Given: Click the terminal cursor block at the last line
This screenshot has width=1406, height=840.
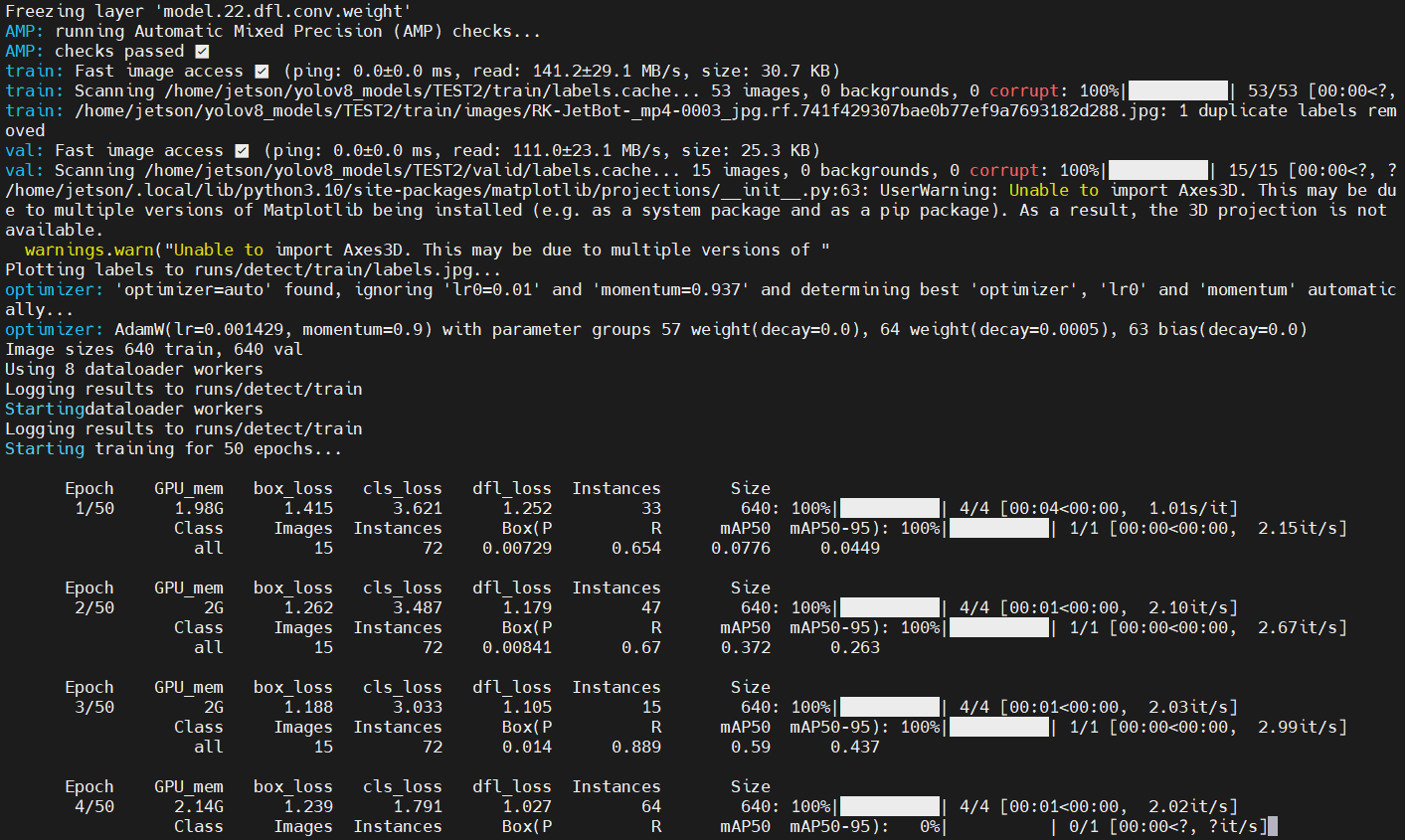Looking at the screenshot, I should click(1273, 827).
